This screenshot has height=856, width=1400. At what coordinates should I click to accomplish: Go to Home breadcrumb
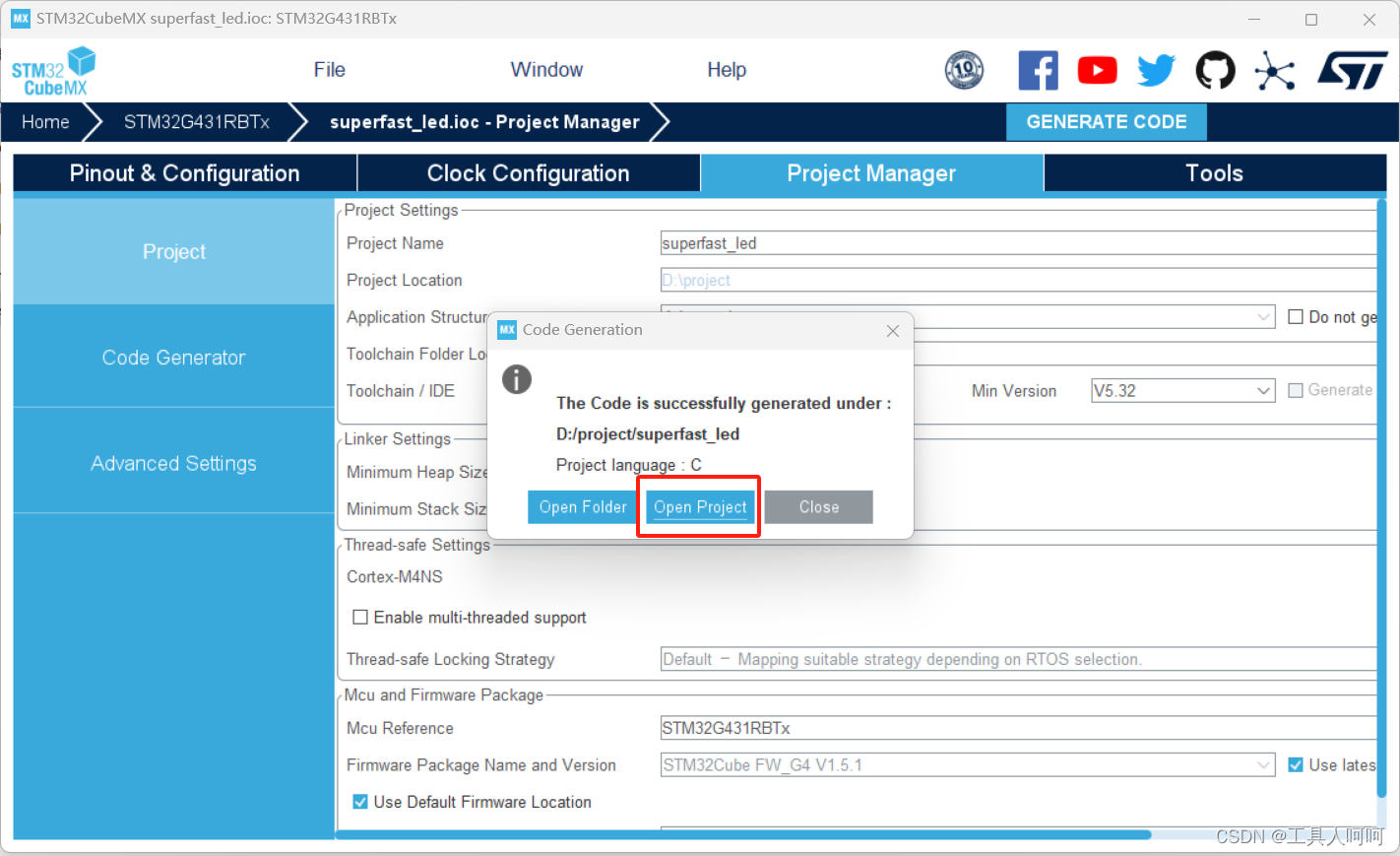tap(45, 122)
